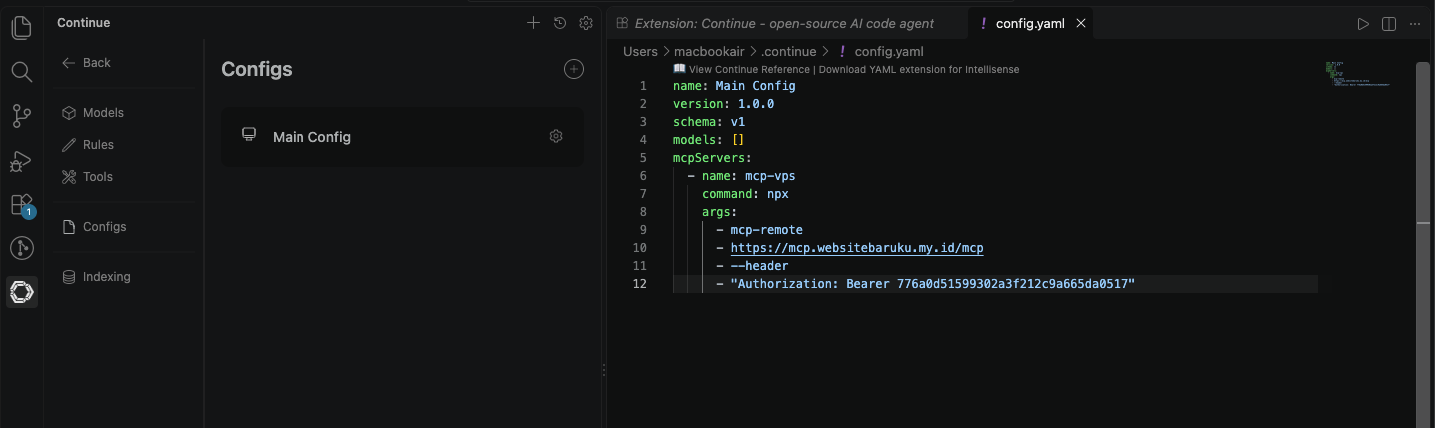This screenshot has width=1435, height=428.
Task: Open the Continue hexagon activity icon
Action: 21,292
